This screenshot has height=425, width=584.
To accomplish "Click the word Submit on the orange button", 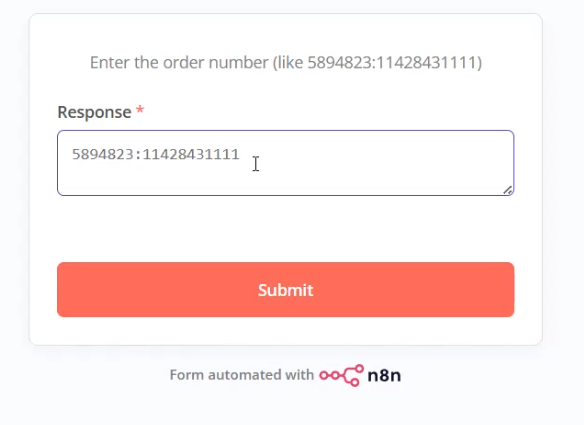I will (286, 290).
